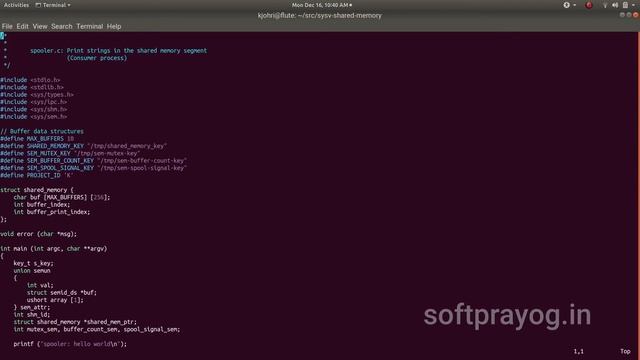
Task: Close the terminal window
Action: 636,15
